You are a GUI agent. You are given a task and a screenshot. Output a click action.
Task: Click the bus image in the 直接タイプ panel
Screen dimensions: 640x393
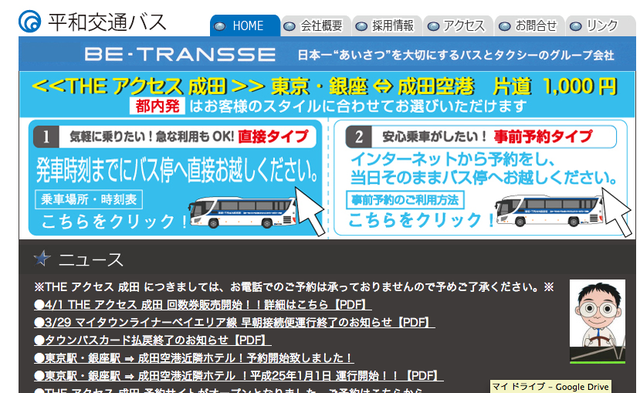(243, 212)
